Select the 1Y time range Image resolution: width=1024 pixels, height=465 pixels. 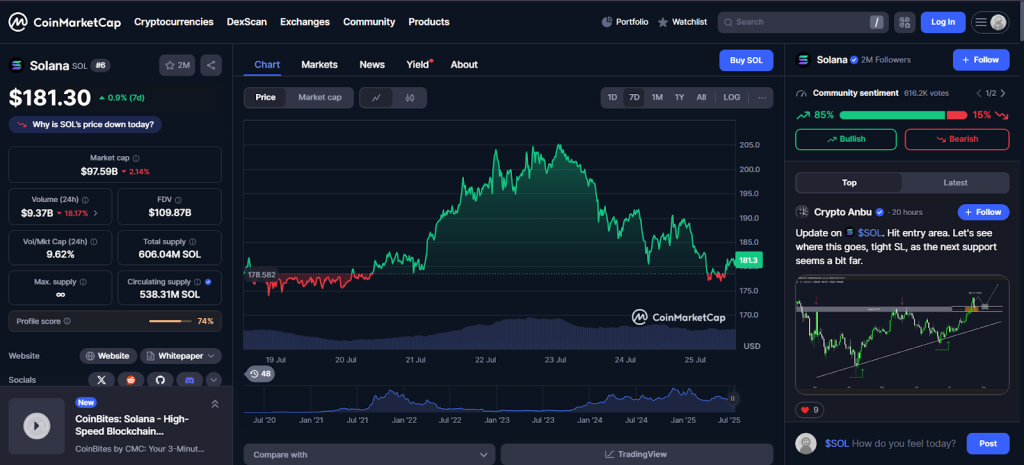coord(679,97)
